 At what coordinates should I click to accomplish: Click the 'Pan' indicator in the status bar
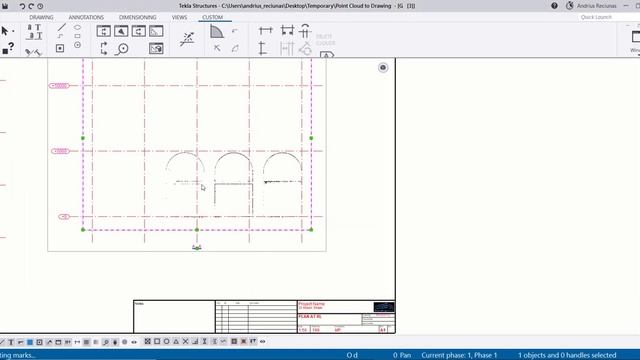tap(405, 355)
